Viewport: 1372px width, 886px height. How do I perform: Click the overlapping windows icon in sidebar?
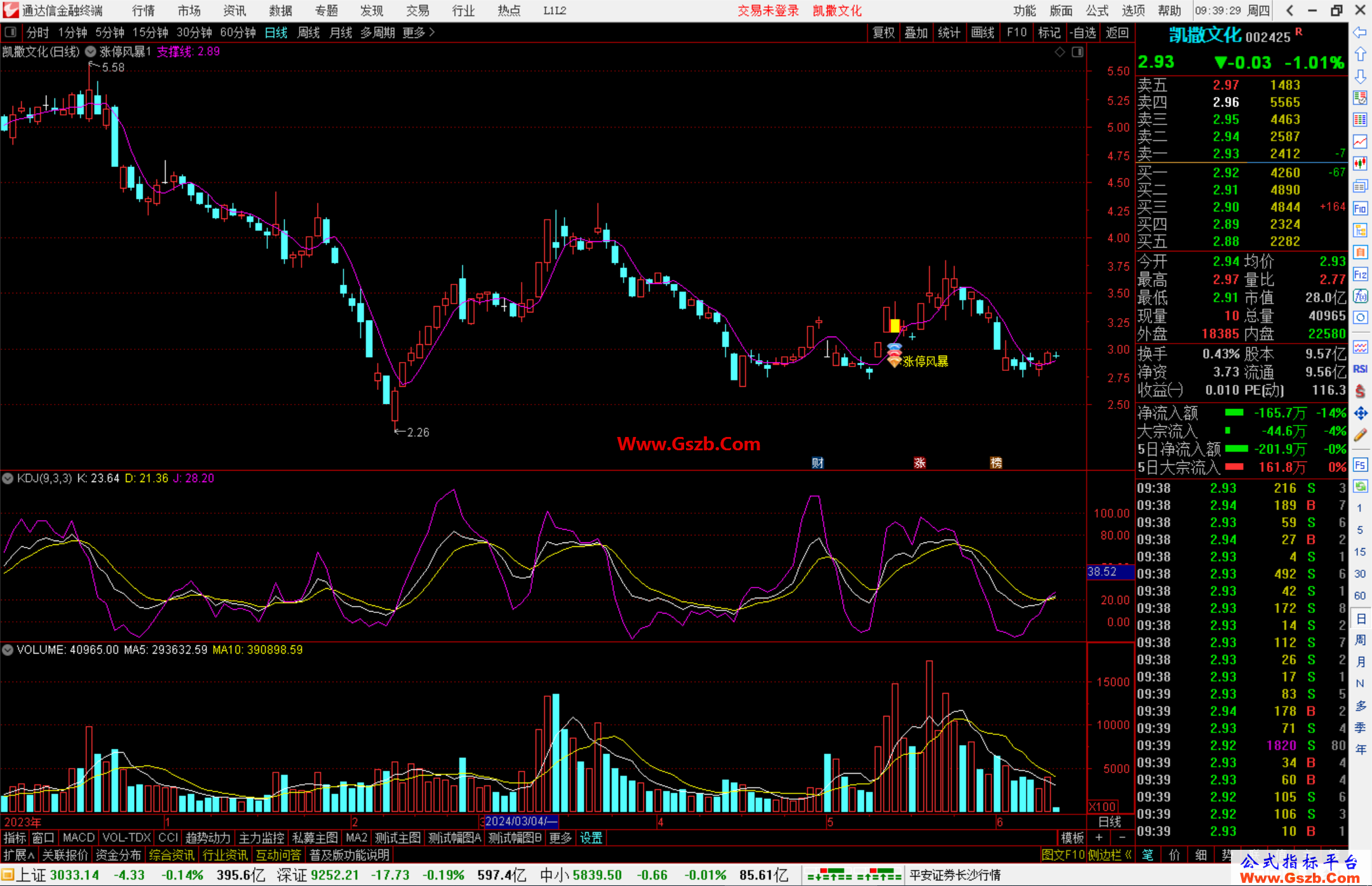[1360, 186]
